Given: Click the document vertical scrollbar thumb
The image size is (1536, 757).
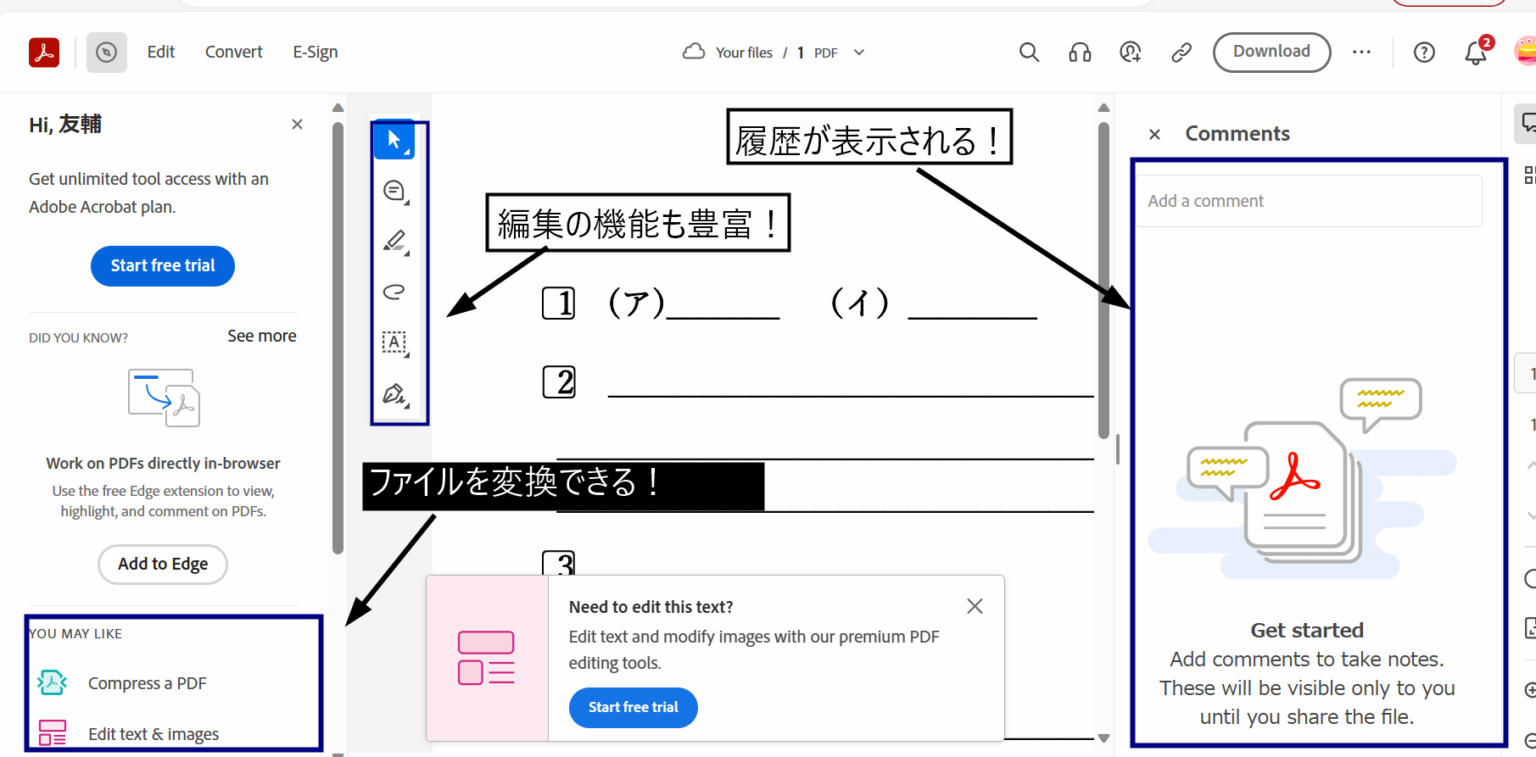Looking at the screenshot, I should tap(1104, 280).
